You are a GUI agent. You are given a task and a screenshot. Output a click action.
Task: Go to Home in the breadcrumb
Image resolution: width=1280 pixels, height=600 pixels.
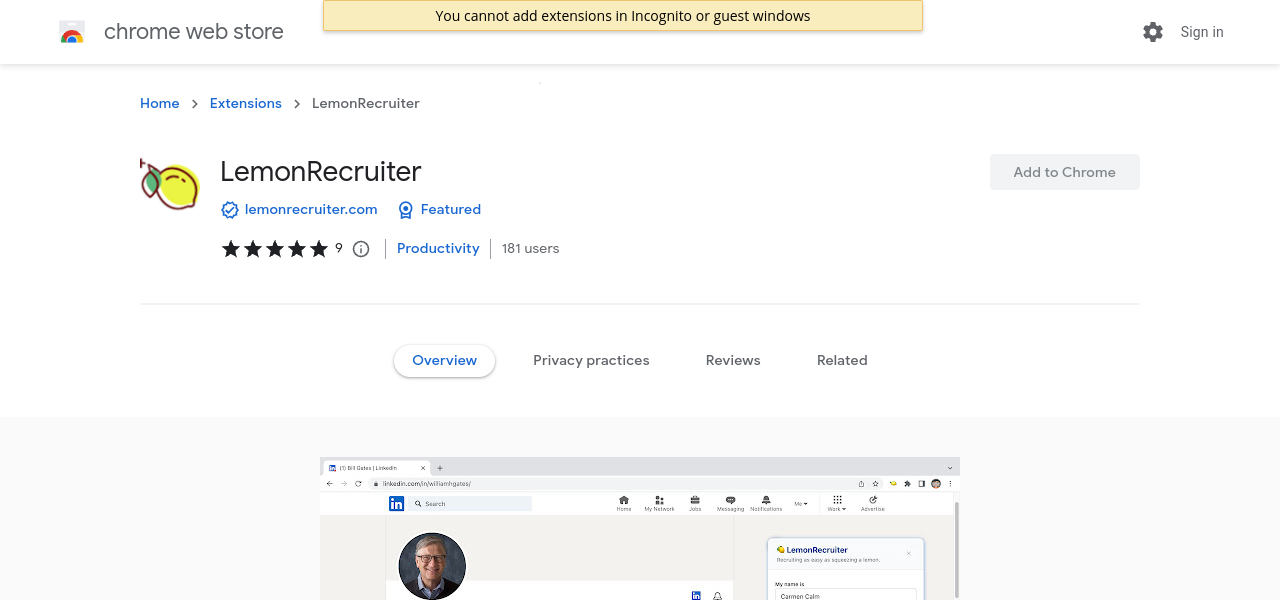point(160,104)
